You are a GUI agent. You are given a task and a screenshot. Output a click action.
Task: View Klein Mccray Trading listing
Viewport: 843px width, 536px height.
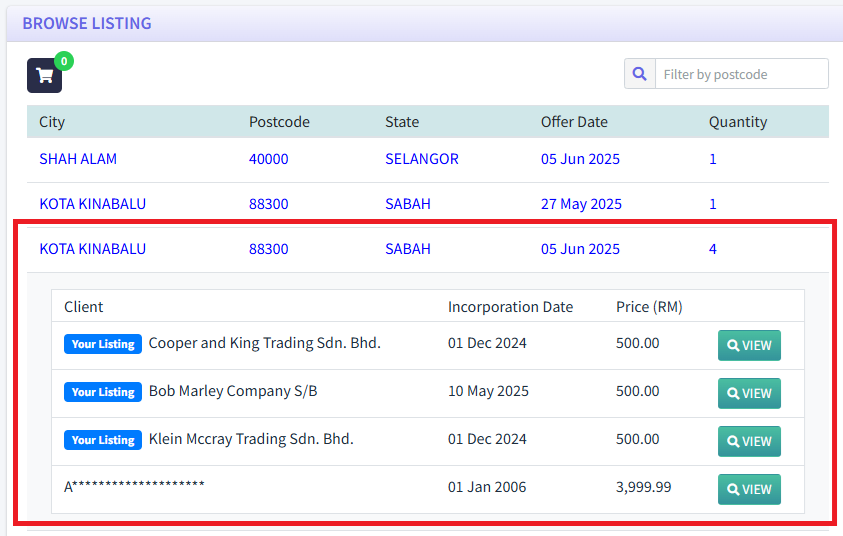point(749,441)
